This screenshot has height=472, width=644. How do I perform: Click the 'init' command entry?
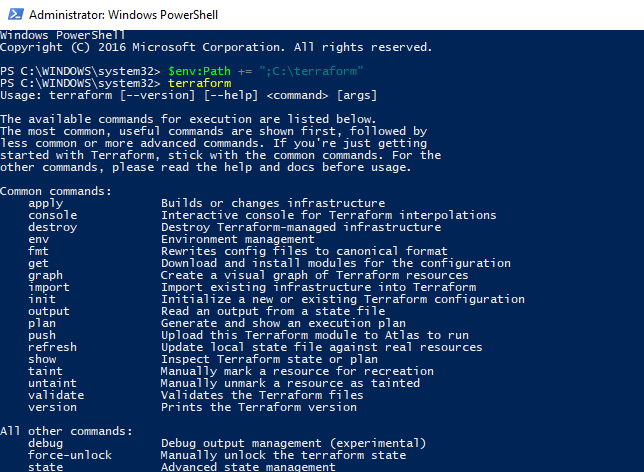pyautogui.click(x=42, y=299)
